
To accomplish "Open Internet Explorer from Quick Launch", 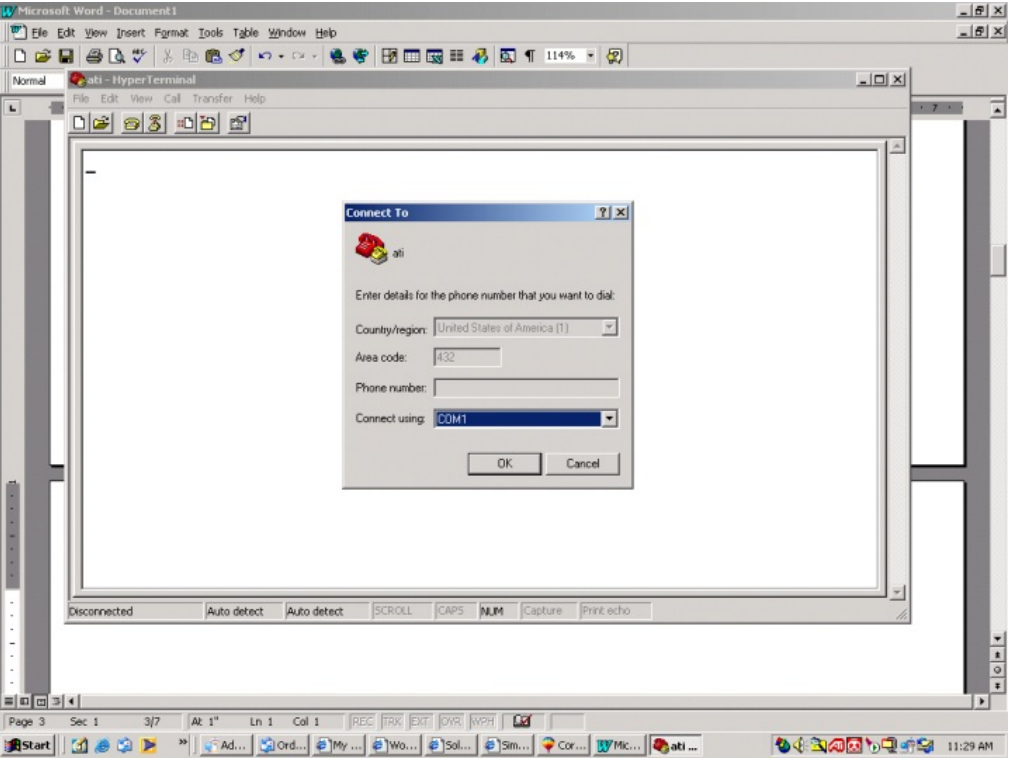I will 102,745.
